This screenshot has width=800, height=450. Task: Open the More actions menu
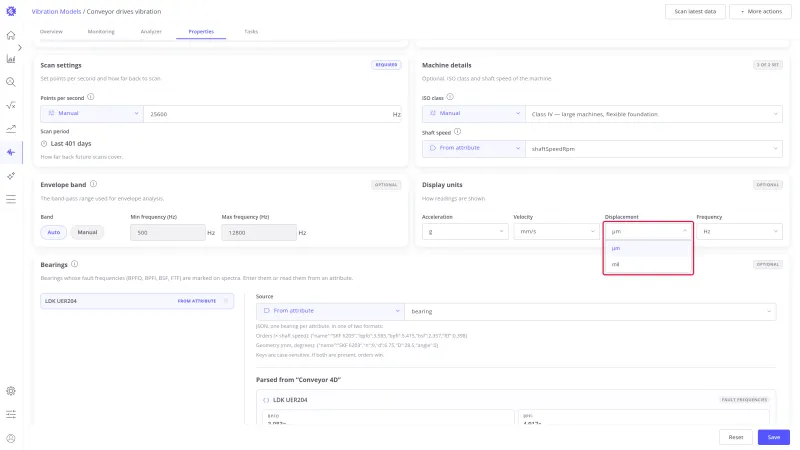(760, 11)
